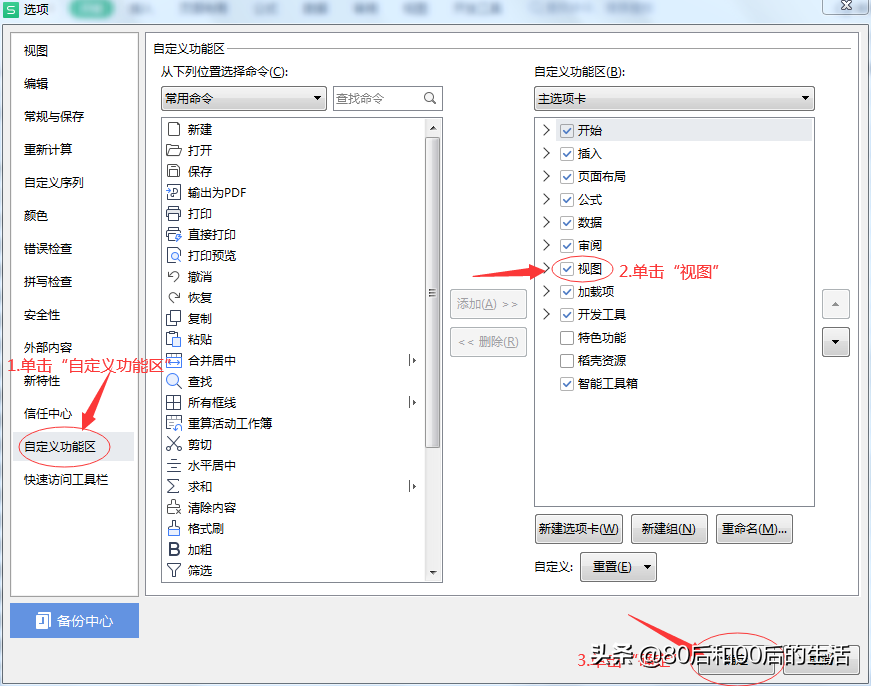Toggle the 开发工具 checkbox
The width and height of the screenshot is (871, 686).
point(567,315)
